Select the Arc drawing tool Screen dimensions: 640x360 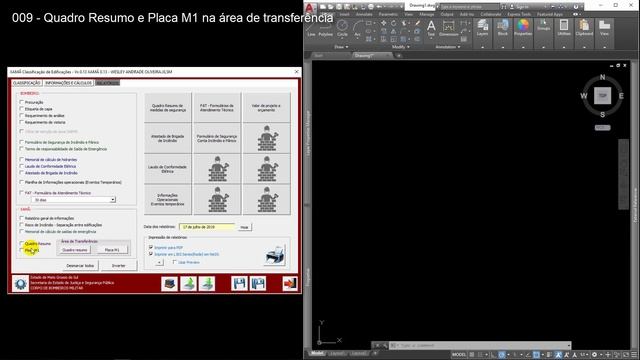[x=358, y=28]
